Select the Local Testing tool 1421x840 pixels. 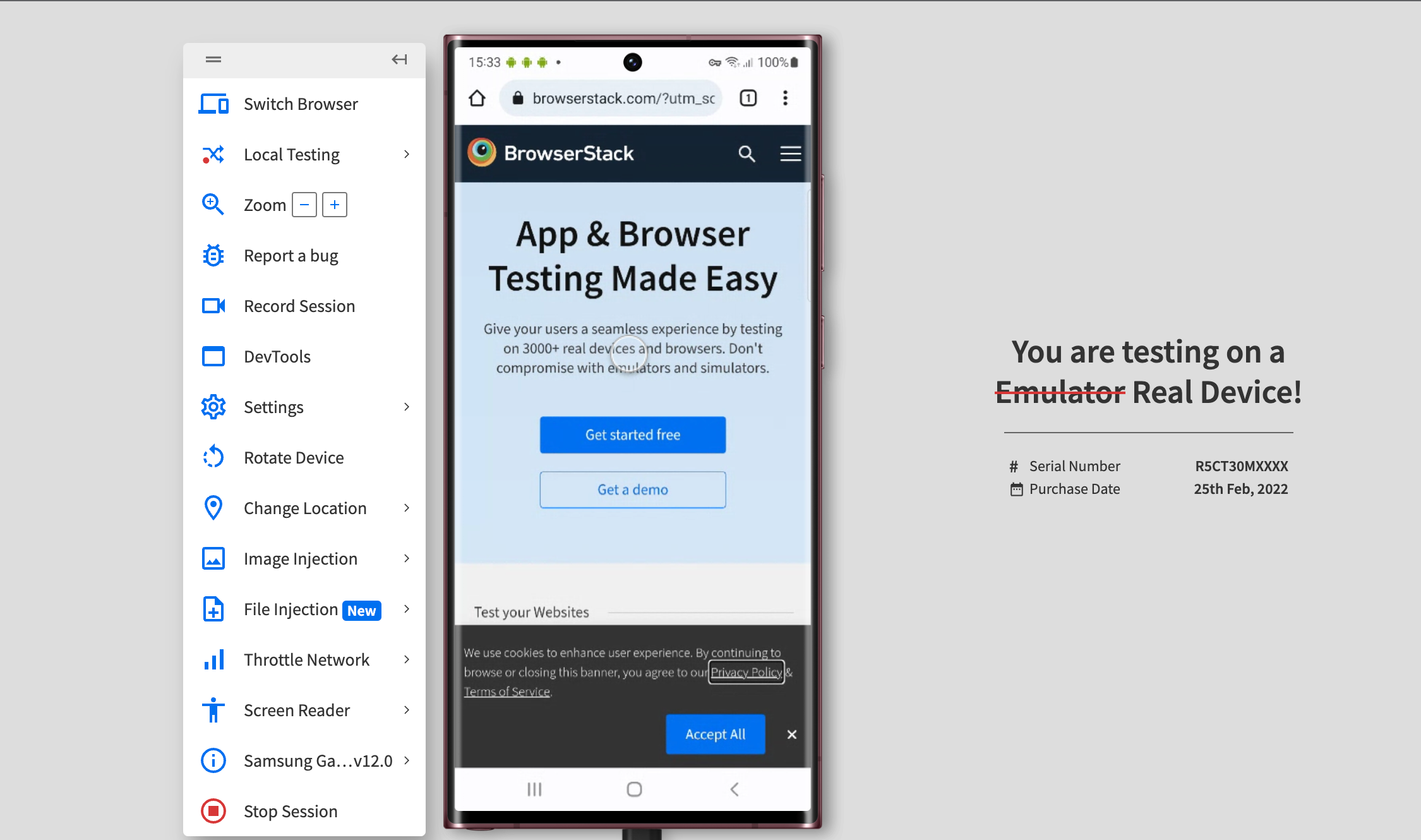291,154
